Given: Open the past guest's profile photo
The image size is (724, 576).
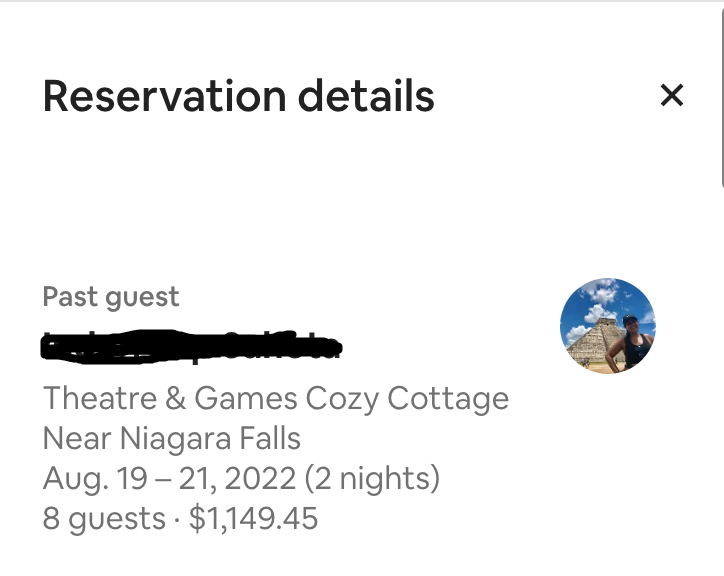Looking at the screenshot, I should 607,325.
